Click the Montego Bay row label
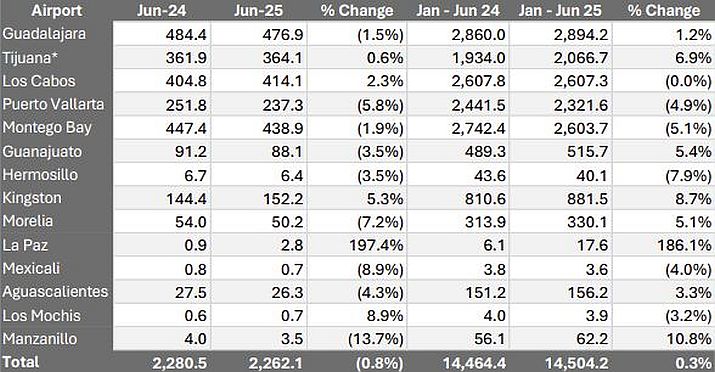715x372 pixels. click(47, 128)
